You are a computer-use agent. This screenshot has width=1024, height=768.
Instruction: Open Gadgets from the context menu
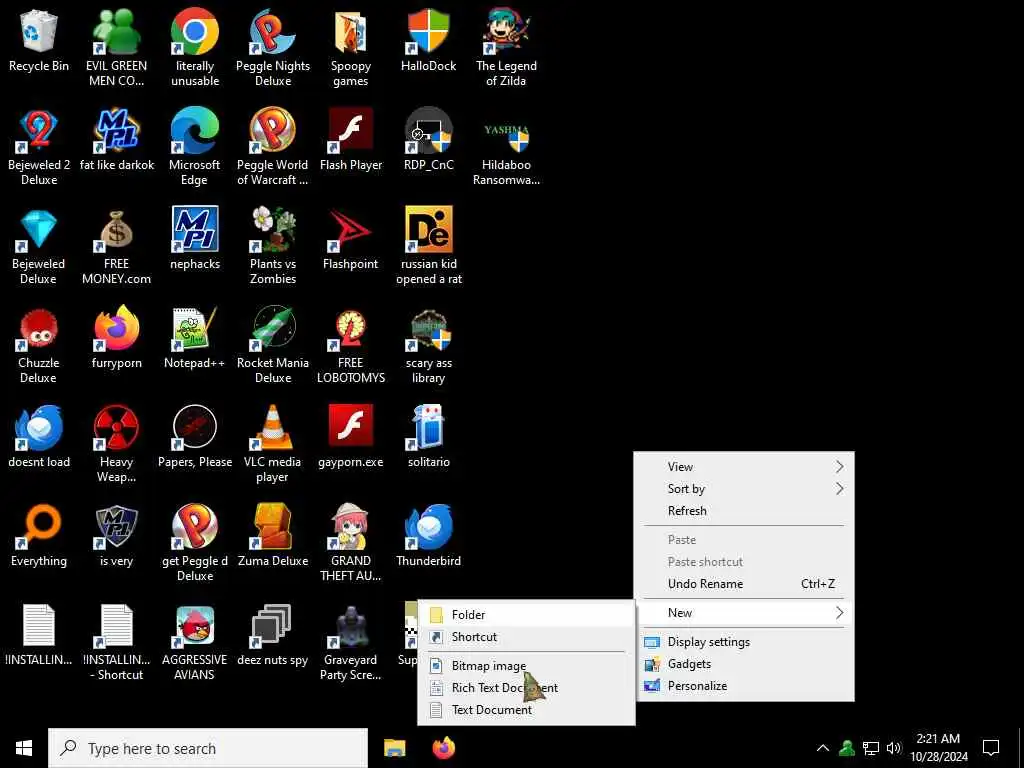[744, 664]
